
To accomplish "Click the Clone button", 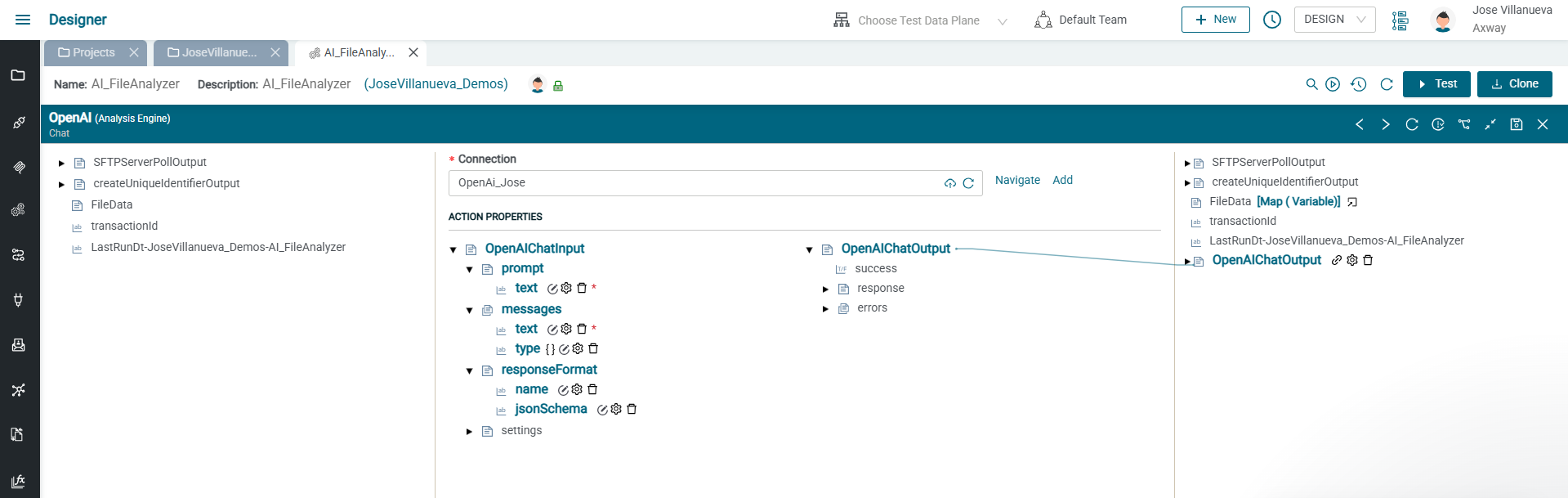I will [1515, 84].
